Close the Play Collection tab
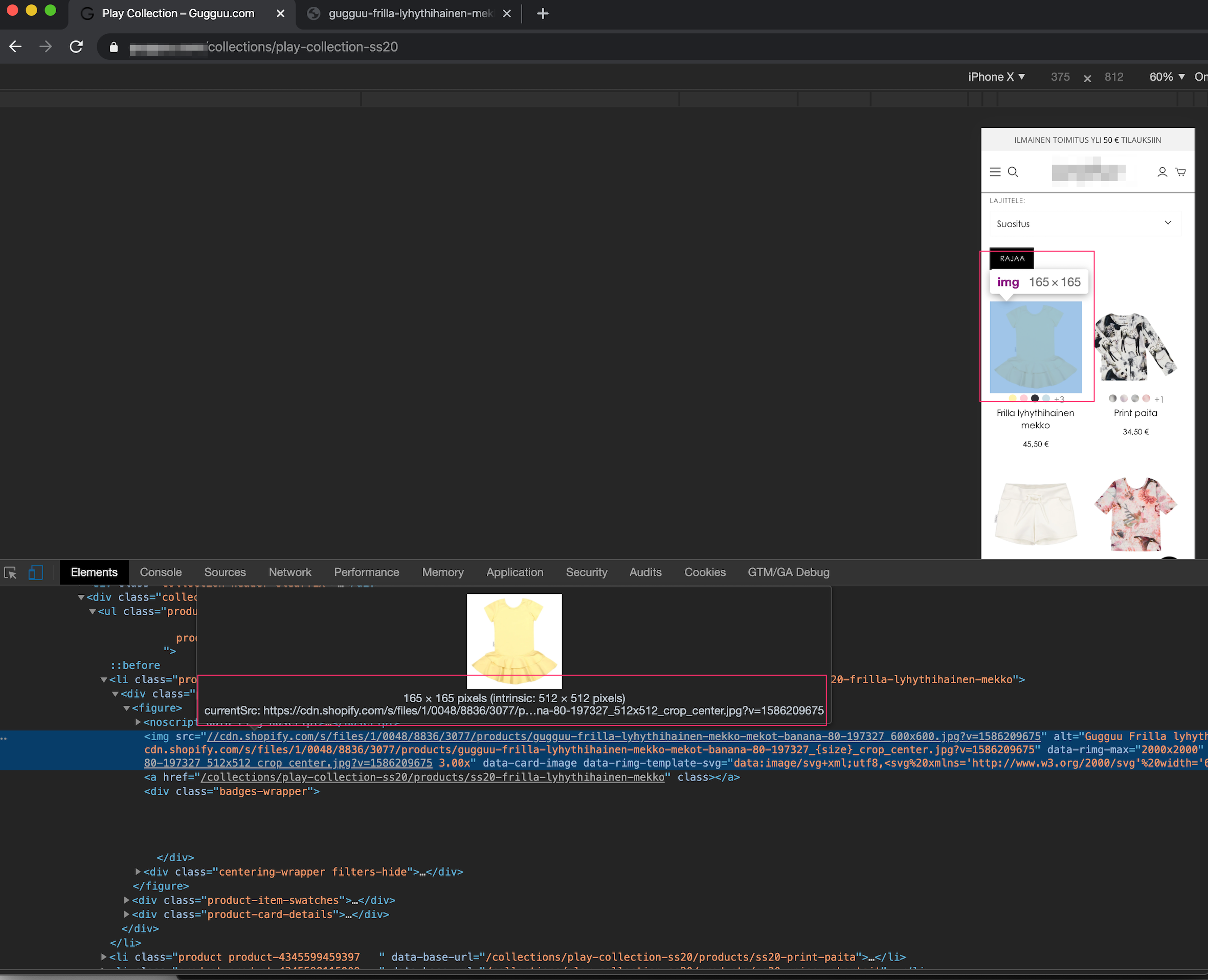Image resolution: width=1208 pixels, height=980 pixels. [x=281, y=13]
